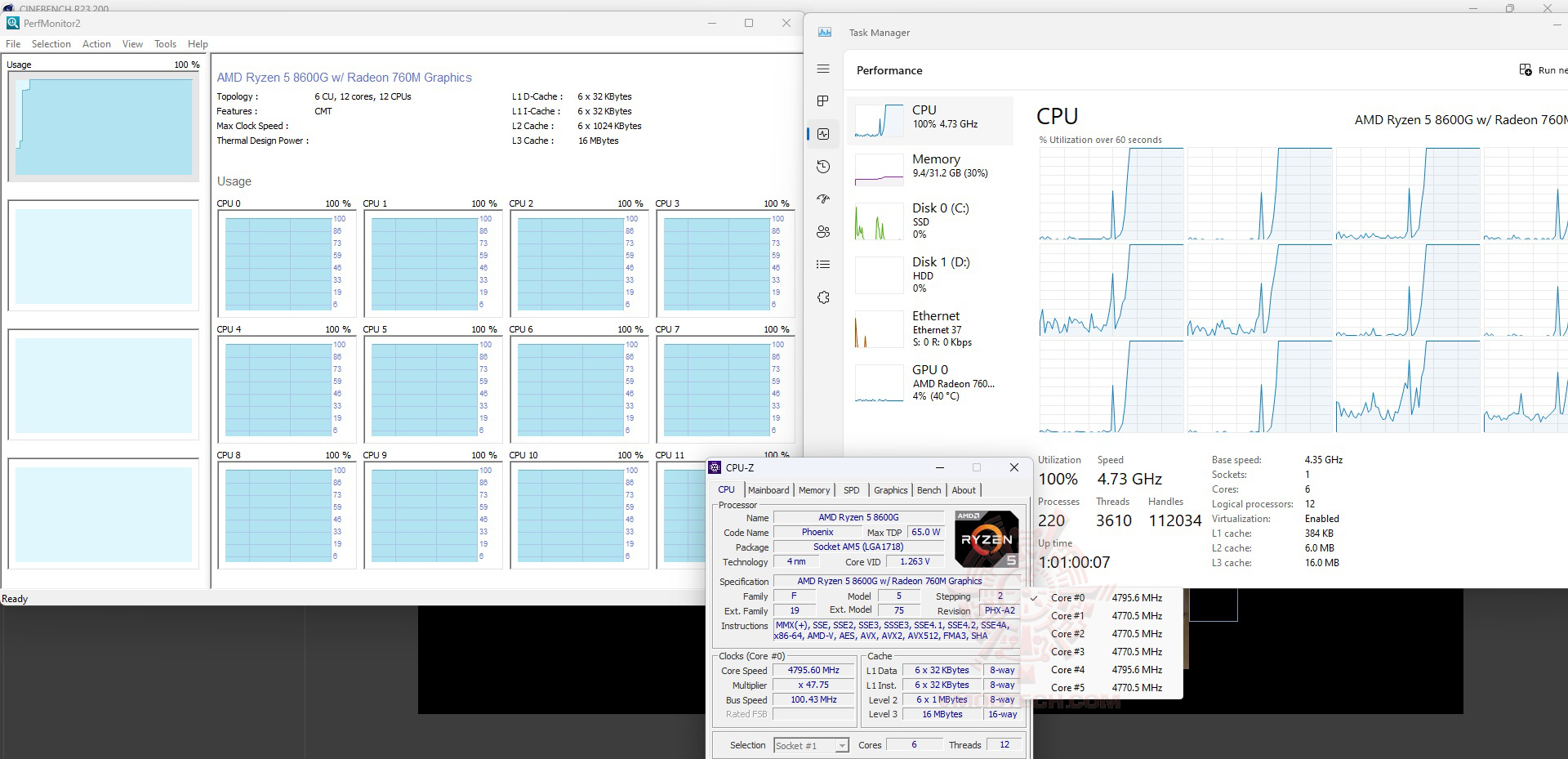This screenshot has height=759, width=1568.
Task: Open the File menu in PerfMonitor2
Action: tap(13, 44)
